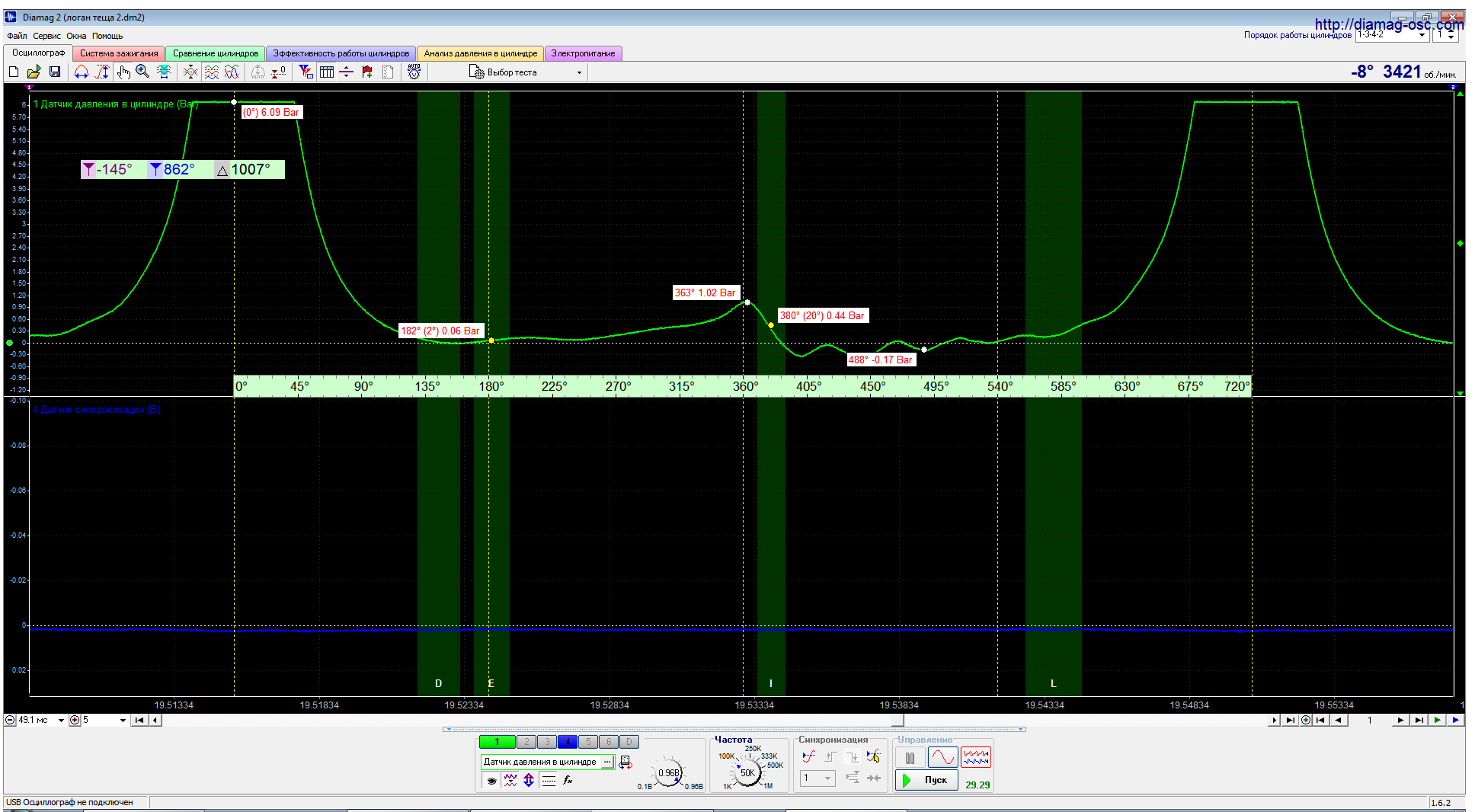Switch to Система зажигания tab
Screen dimensions: 1475x812
[119, 53]
